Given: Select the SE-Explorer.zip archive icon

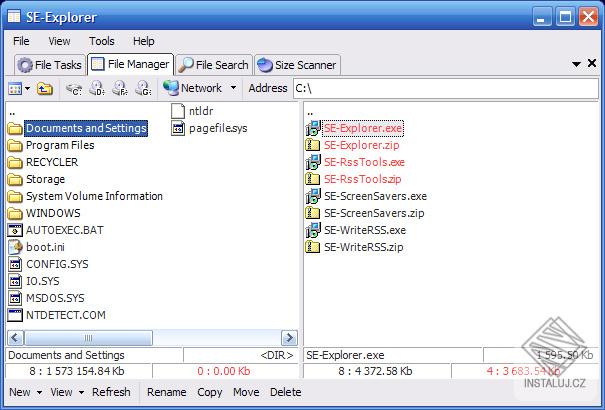Looking at the screenshot, I should click(313, 145).
